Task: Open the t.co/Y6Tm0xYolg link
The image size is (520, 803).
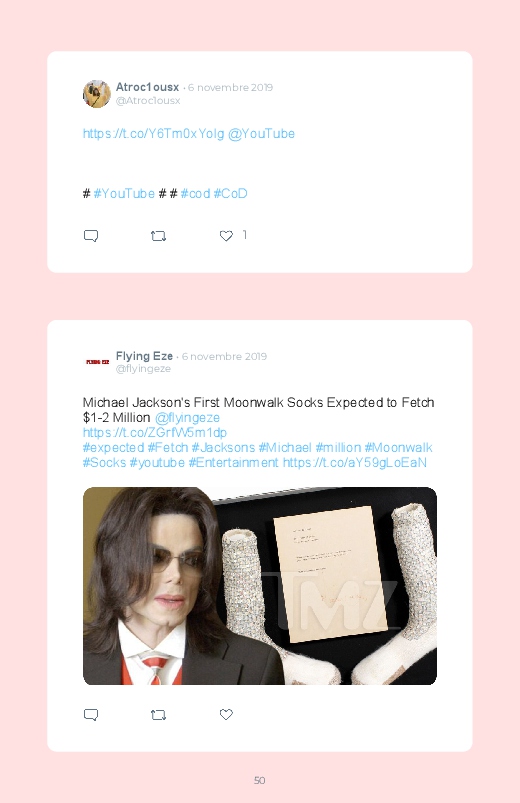Action: tap(154, 134)
